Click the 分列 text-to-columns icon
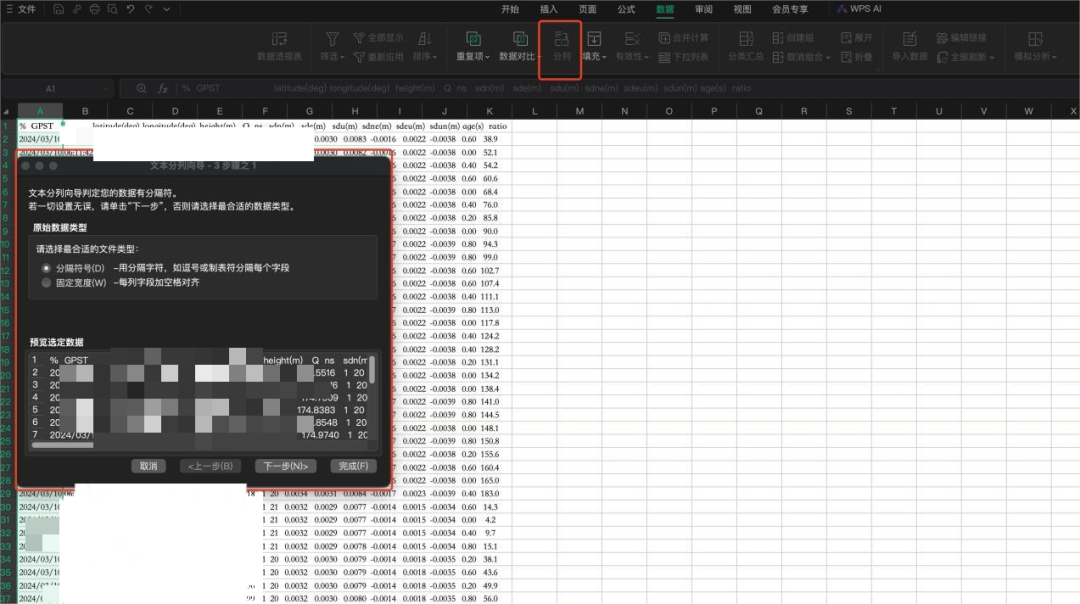The width and height of the screenshot is (1080, 604). [x=561, y=39]
